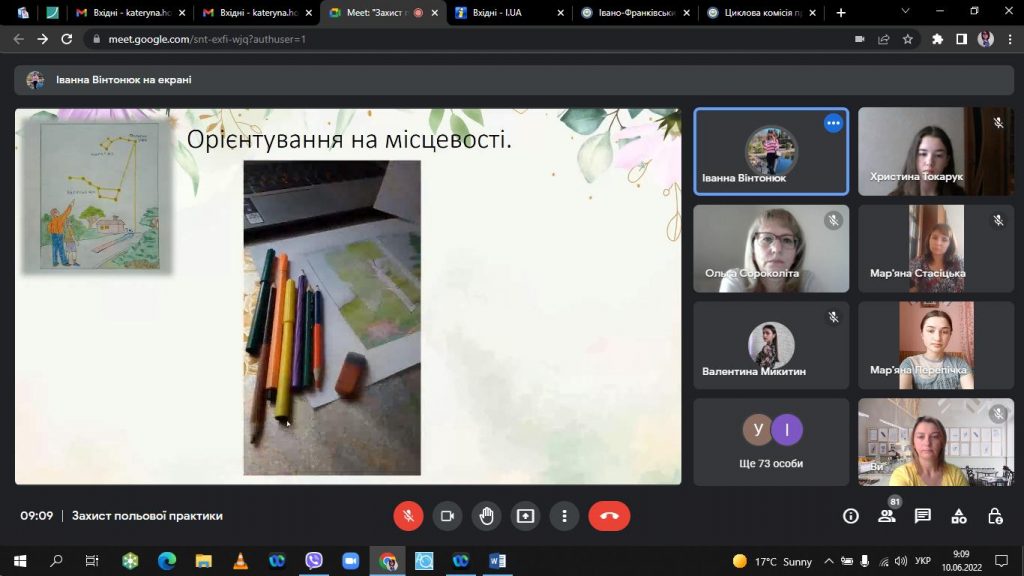Open the meeting chat panel
This screenshot has width=1024, height=576.
[923, 516]
